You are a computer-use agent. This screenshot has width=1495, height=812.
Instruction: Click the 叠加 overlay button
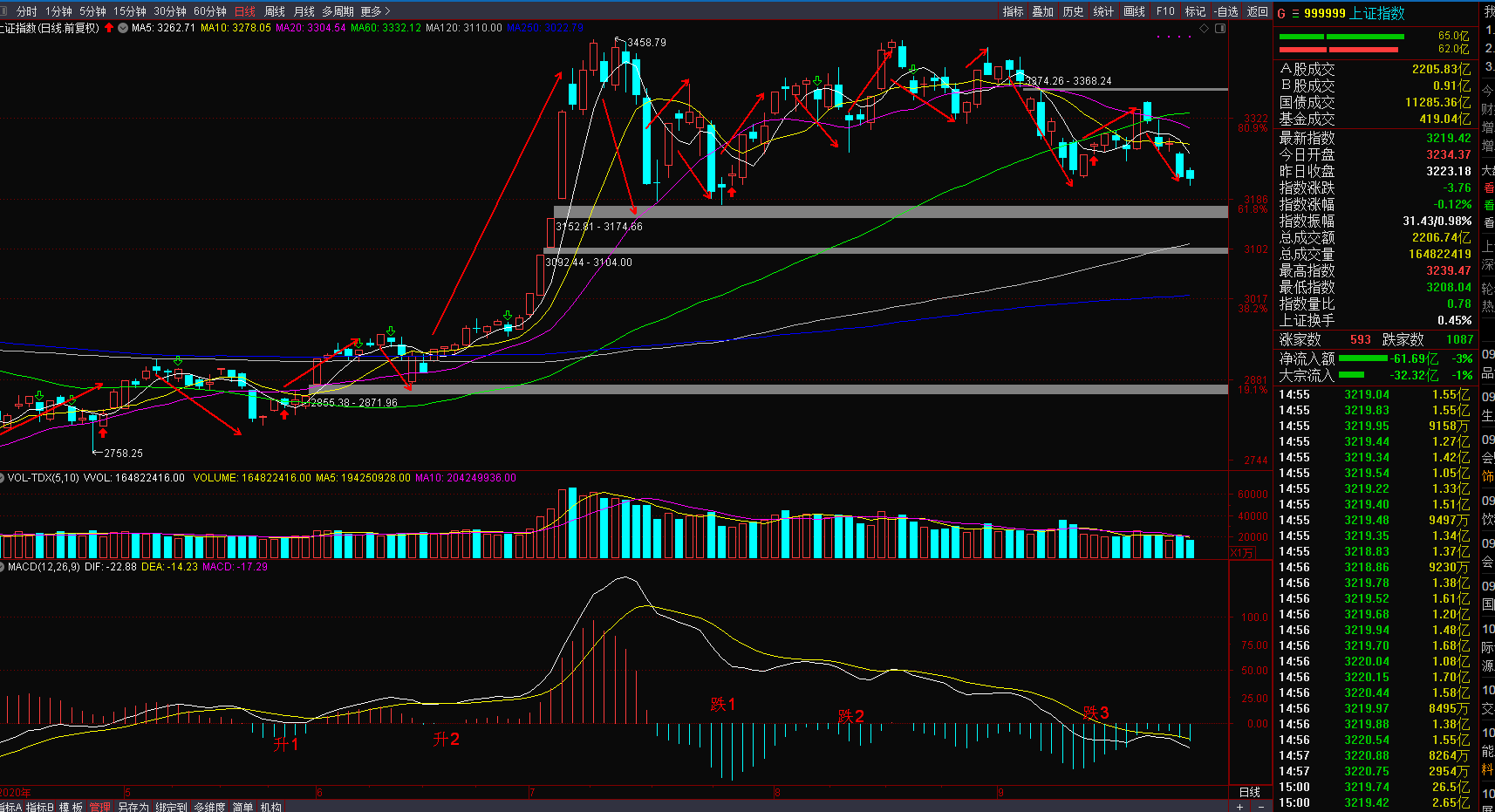pos(1043,11)
